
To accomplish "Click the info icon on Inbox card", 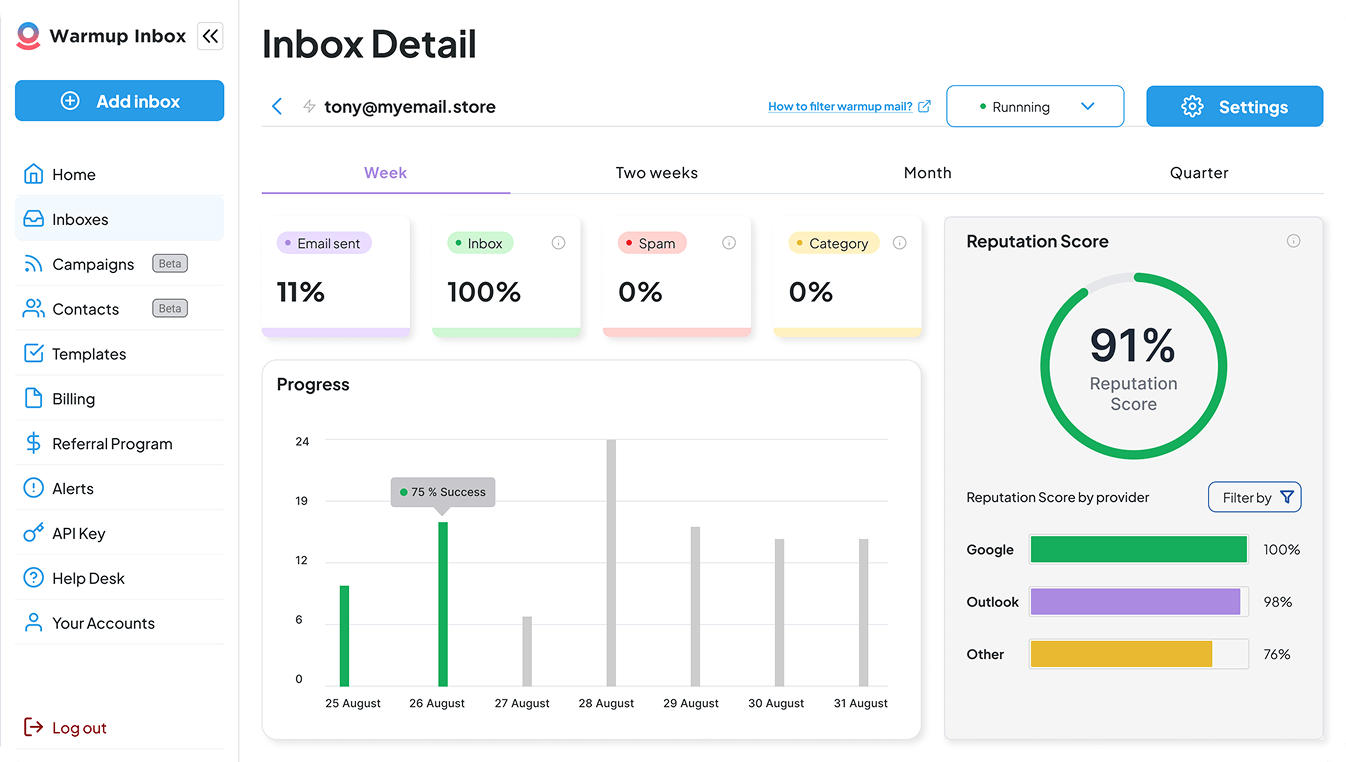I will (x=559, y=243).
